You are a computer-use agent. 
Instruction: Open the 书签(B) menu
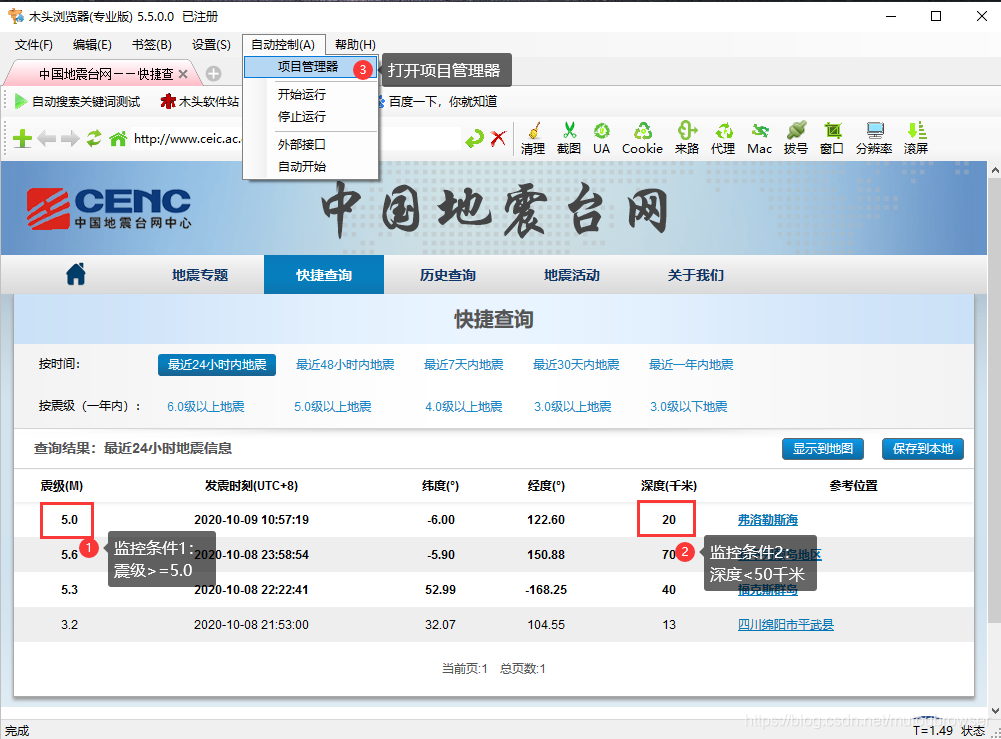(152, 45)
